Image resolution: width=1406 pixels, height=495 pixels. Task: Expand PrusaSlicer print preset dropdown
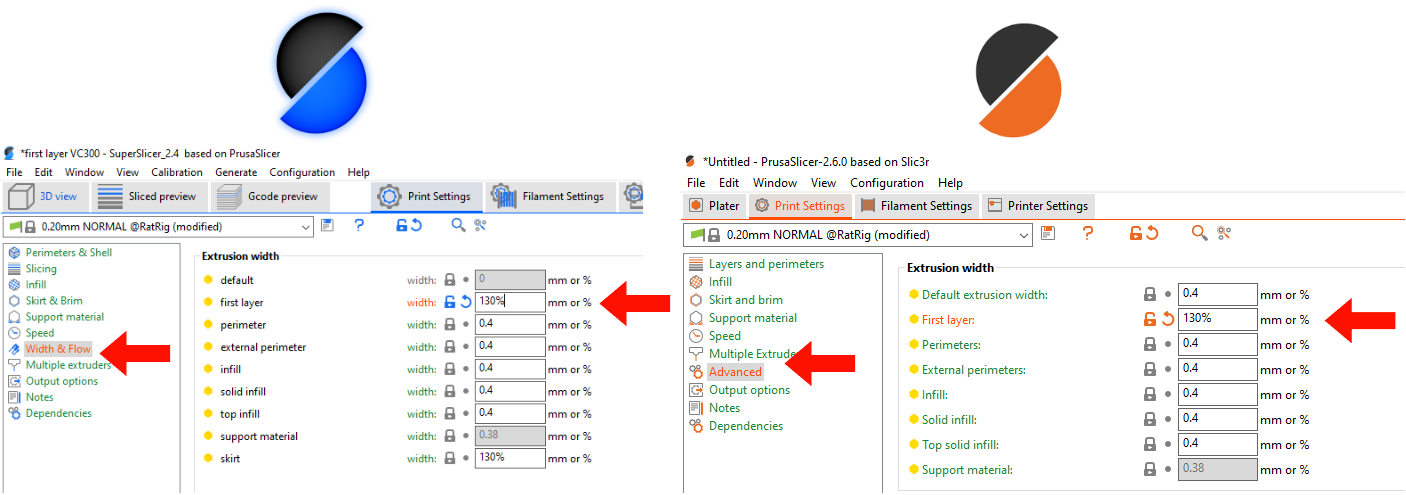1023,235
